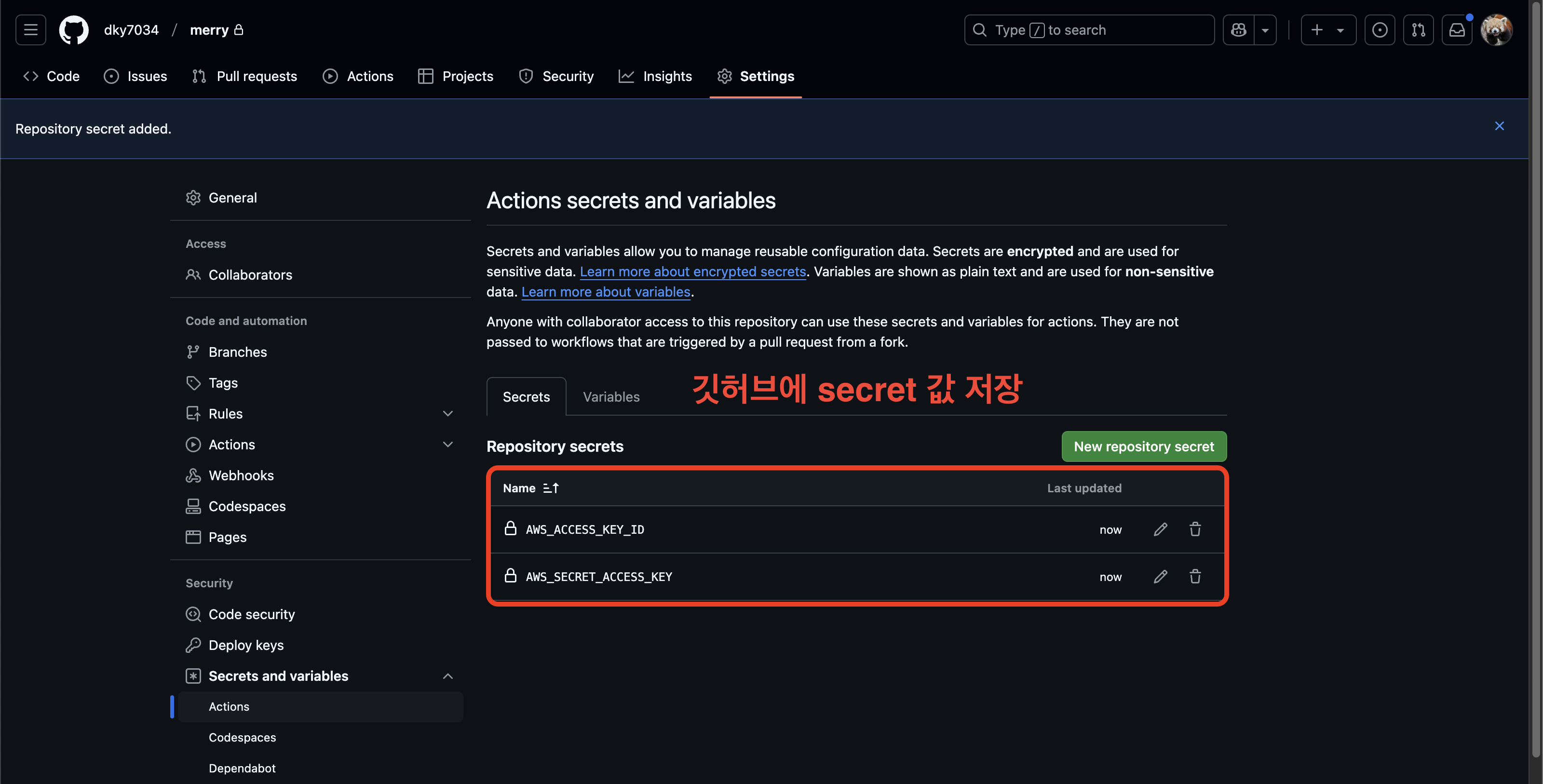Edit AWS_SECRET_ACCESS_KEY with the pencil icon
The height and width of the screenshot is (784, 1543).
(x=1160, y=576)
